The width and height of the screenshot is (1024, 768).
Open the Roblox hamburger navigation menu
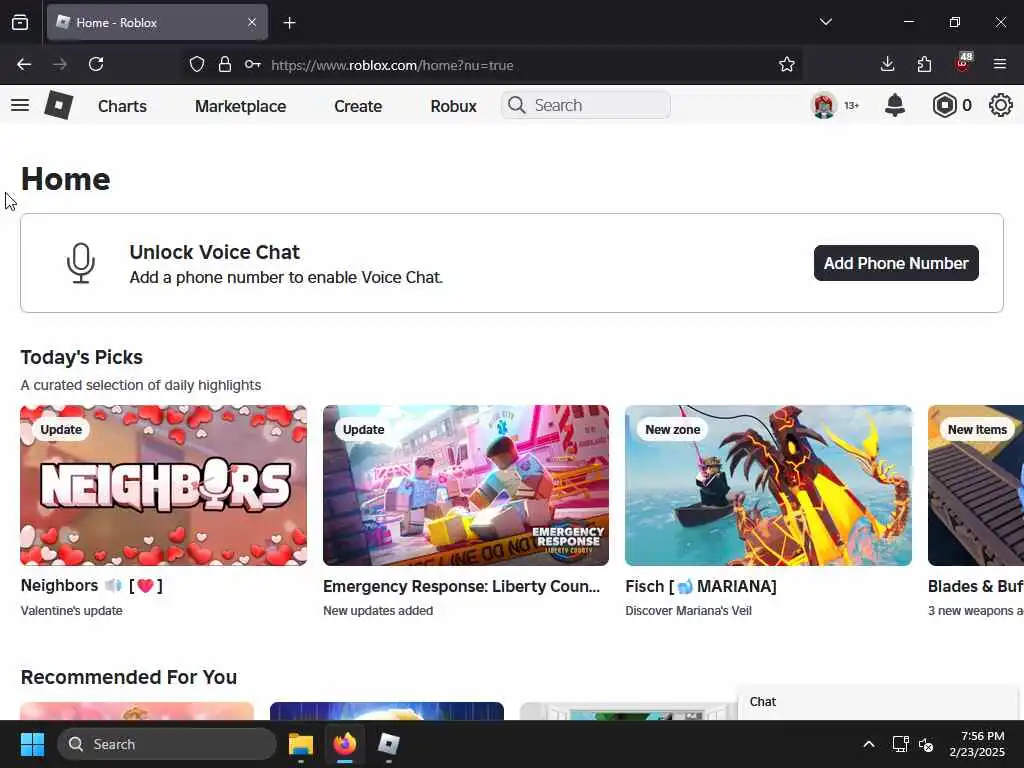20,105
